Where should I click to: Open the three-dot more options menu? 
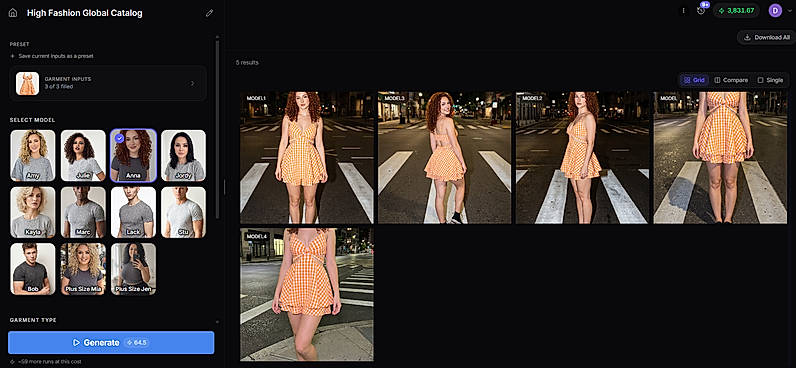pyautogui.click(x=683, y=10)
